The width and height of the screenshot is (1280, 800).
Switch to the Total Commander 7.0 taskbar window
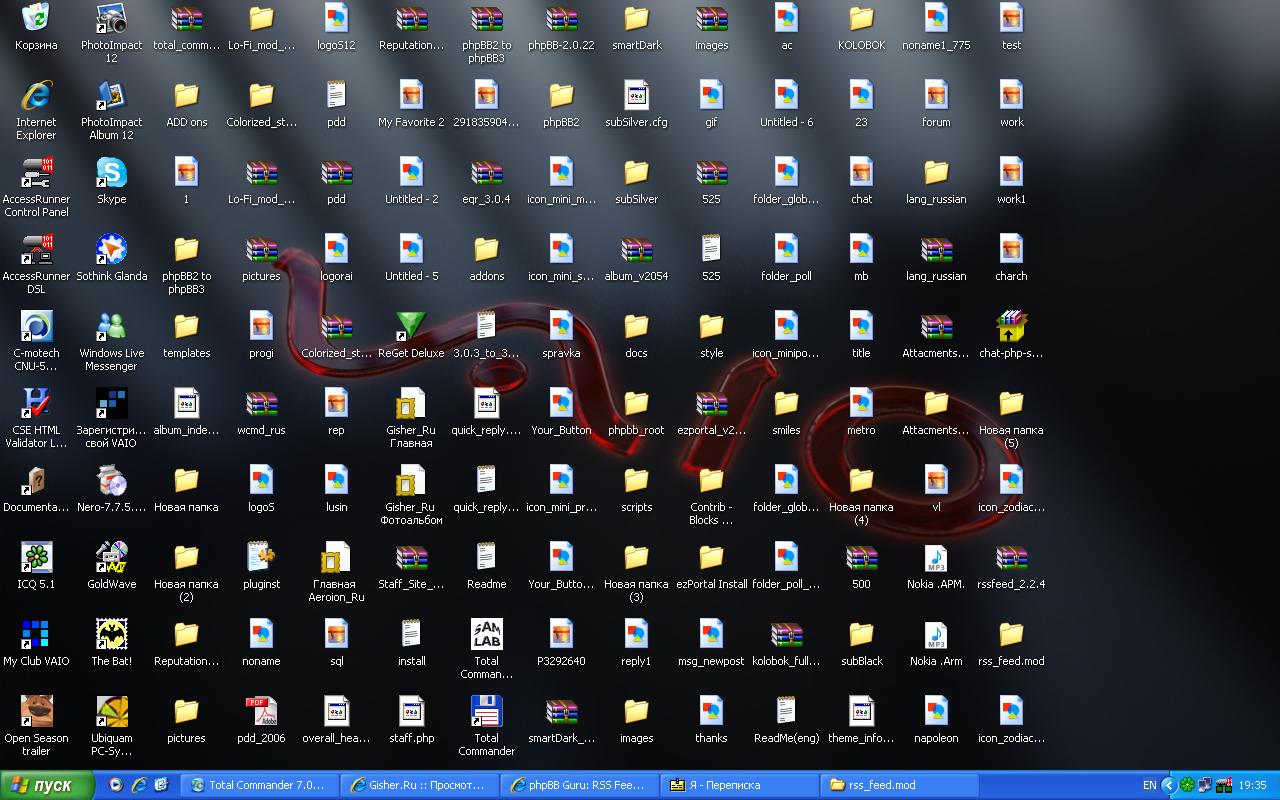(260, 785)
